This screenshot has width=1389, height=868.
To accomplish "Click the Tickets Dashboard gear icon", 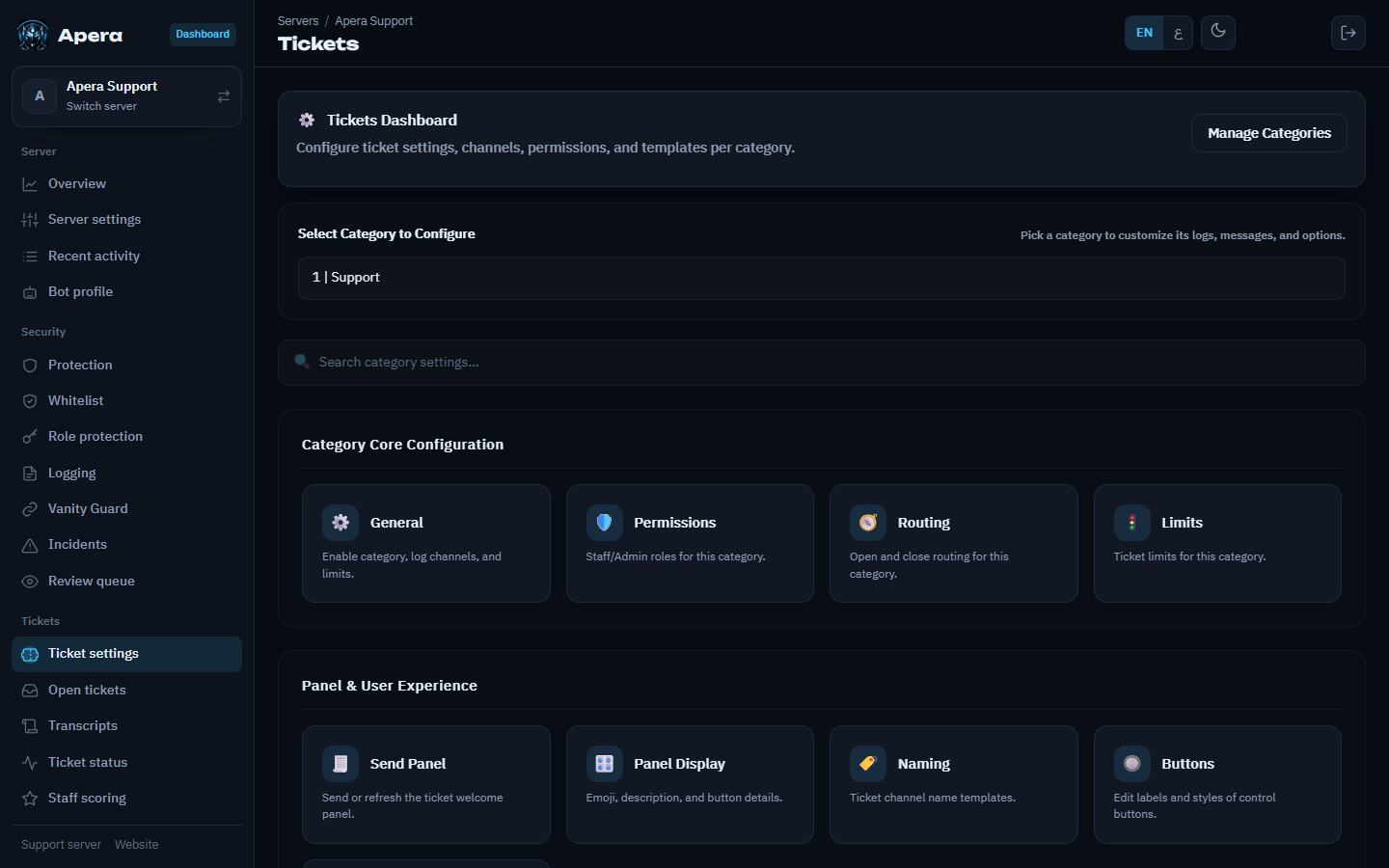I will point(307,121).
